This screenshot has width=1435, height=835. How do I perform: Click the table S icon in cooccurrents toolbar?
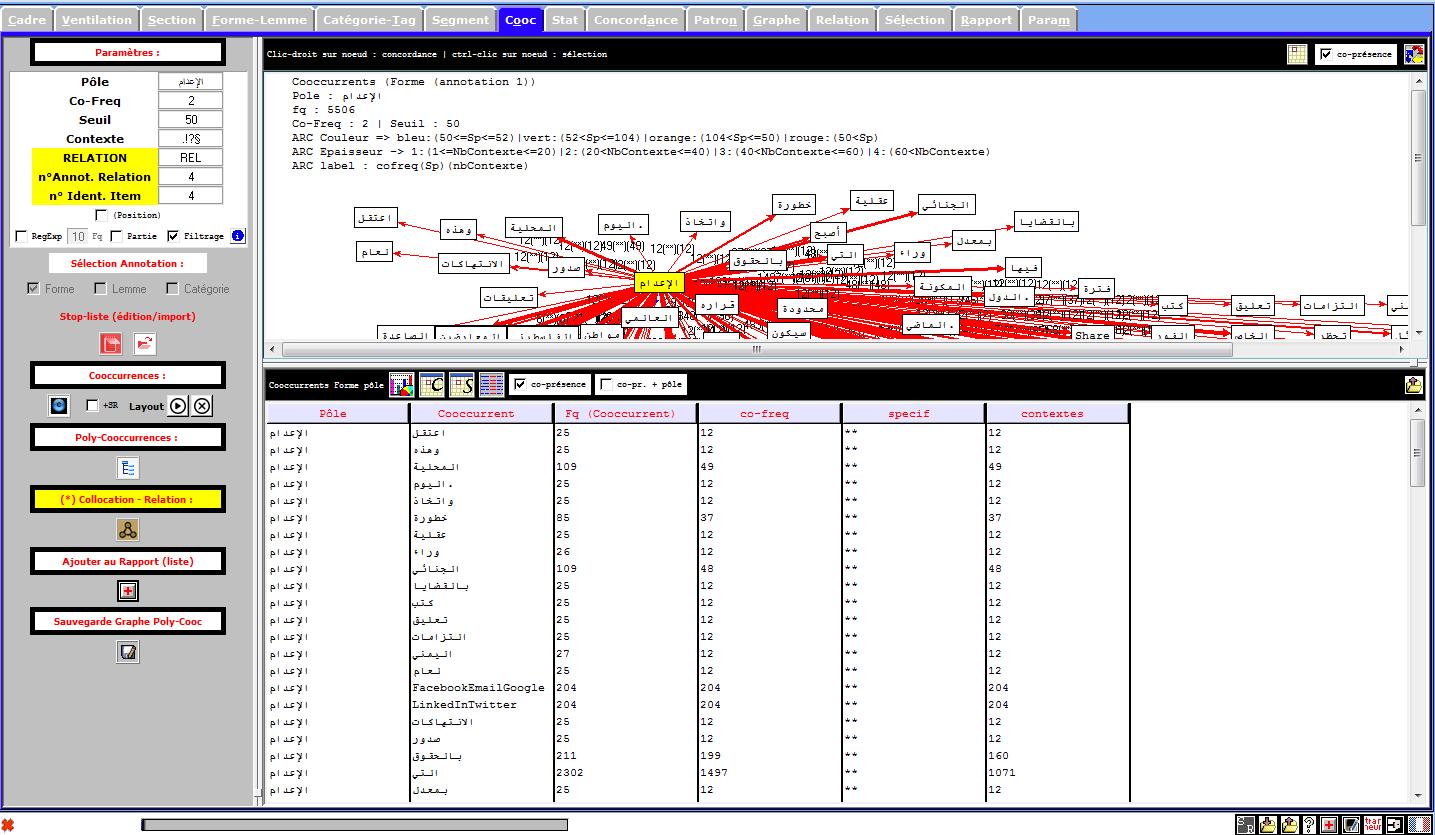(462, 384)
